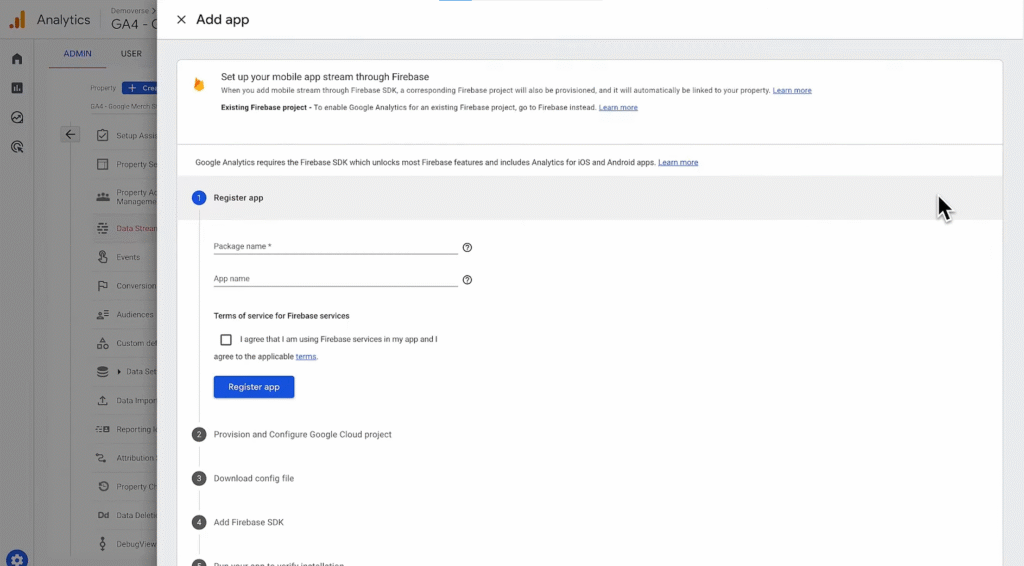Click the Firebase flame icon

[x=199, y=84]
